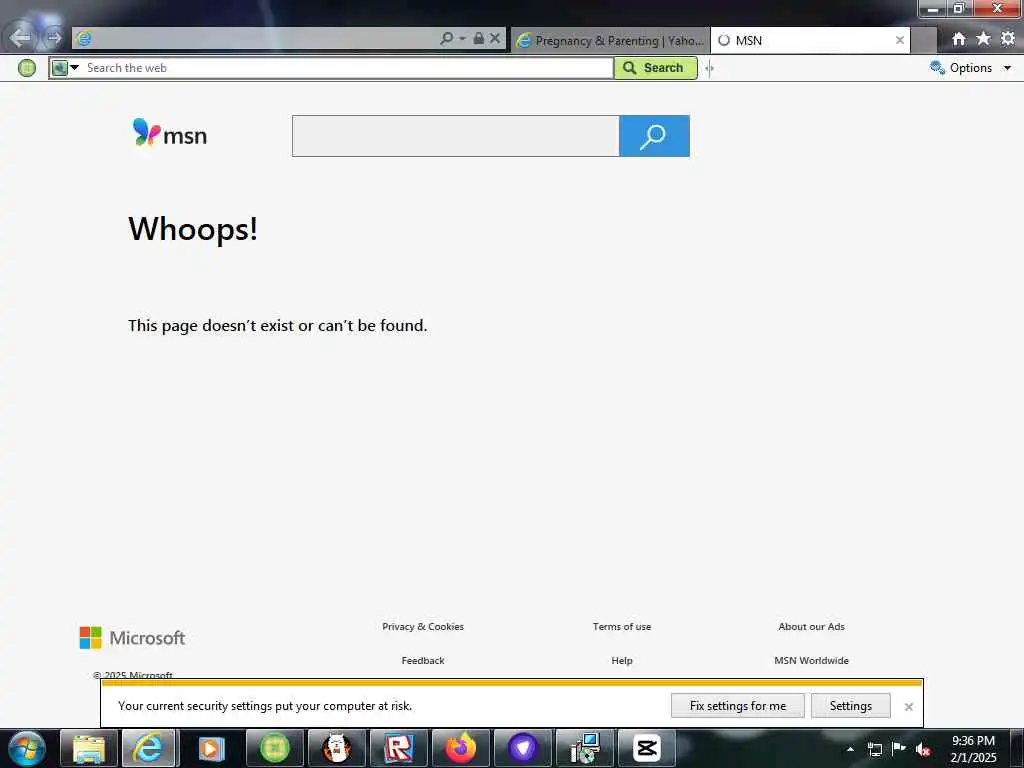Image resolution: width=1024 pixels, height=768 pixels.
Task: Click Internet Explorer taskbar icon
Action: pyautogui.click(x=148, y=748)
